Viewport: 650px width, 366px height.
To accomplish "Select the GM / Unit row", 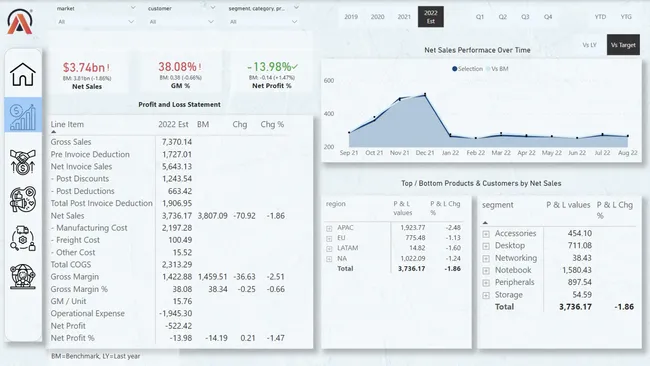I will point(68,301).
